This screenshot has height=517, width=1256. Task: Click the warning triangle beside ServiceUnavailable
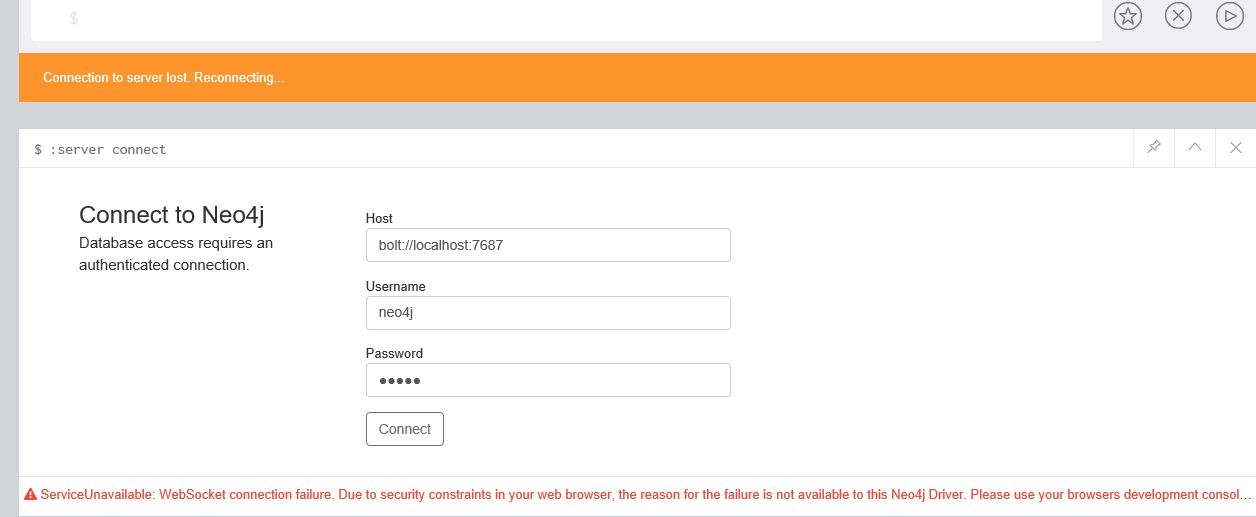click(x=30, y=494)
